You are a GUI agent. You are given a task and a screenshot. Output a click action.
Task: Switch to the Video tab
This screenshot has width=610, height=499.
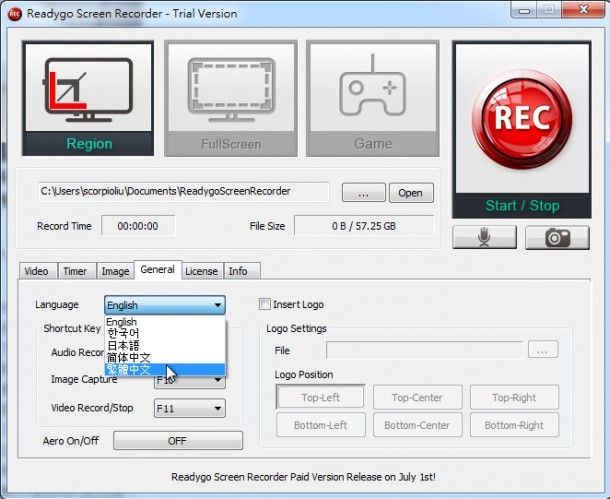point(36,271)
